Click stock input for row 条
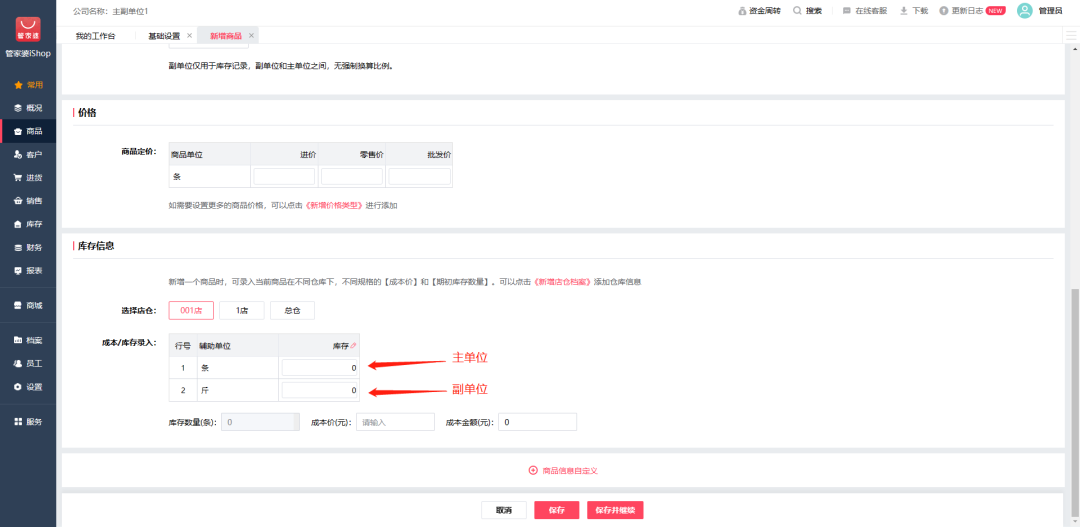Image resolution: width=1080 pixels, height=527 pixels. [x=320, y=368]
